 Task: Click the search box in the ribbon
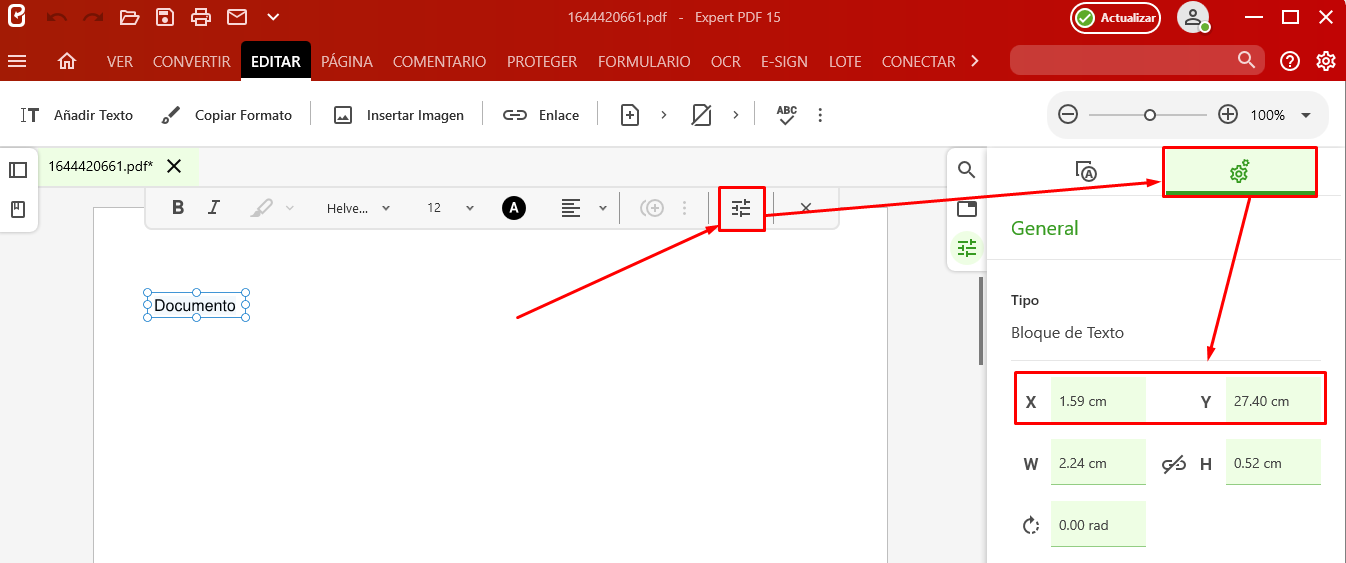tap(1136, 60)
